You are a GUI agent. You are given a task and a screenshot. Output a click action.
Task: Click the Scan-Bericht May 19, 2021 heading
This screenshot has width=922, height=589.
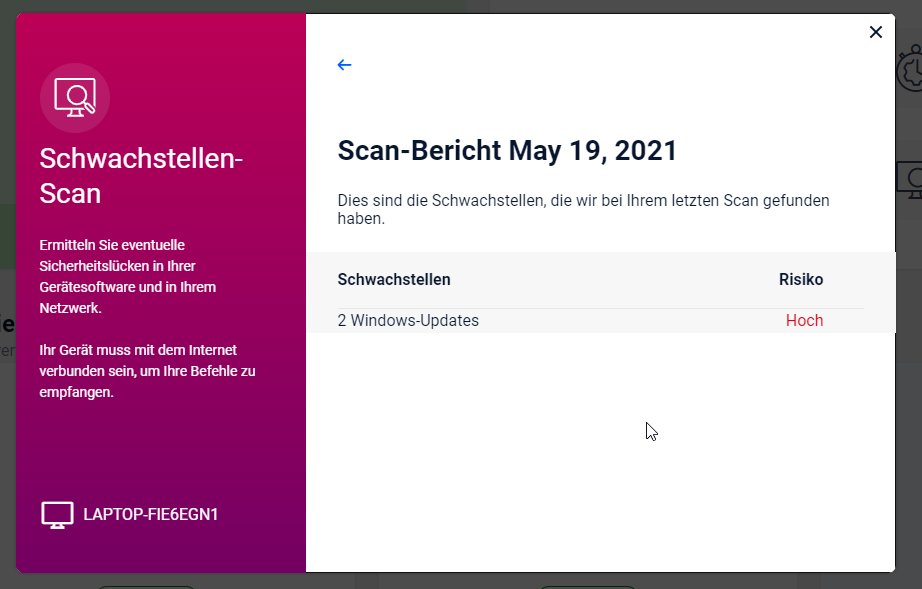tap(507, 151)
